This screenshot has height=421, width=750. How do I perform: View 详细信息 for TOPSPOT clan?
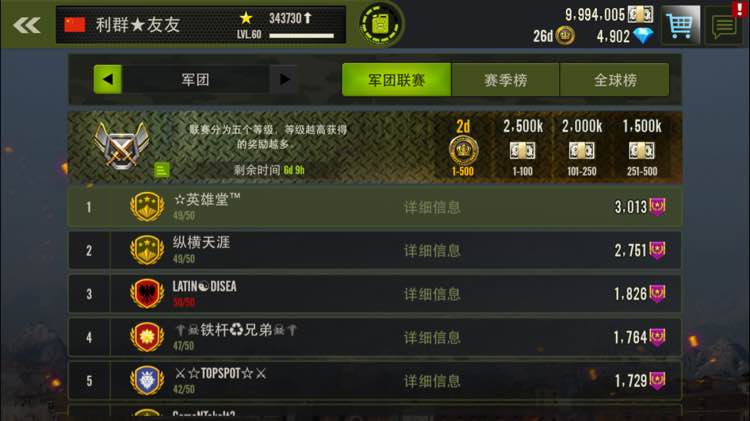pyautogui.click(x=432, y=381)
